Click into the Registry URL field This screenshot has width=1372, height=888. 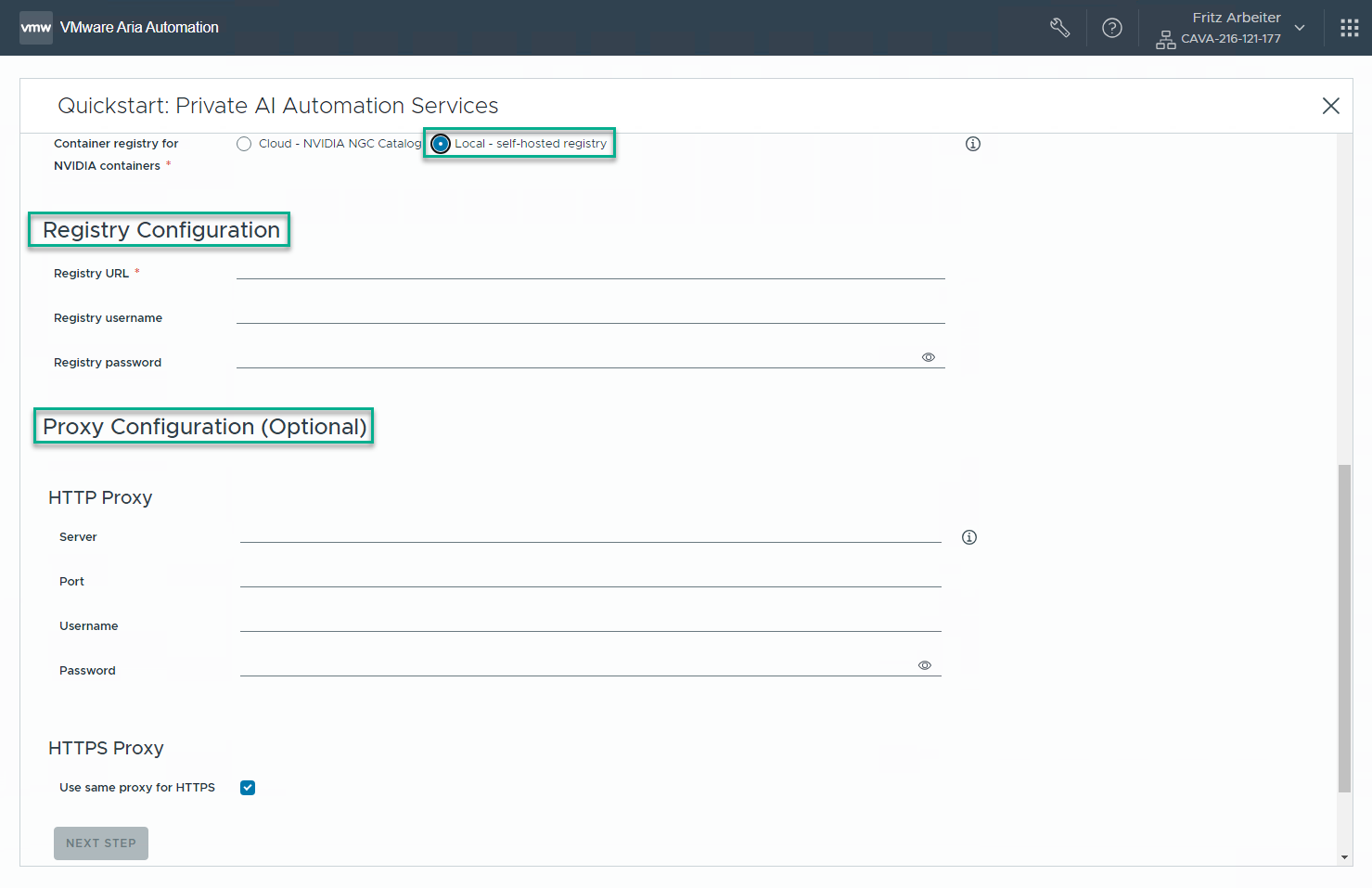(x=590, y=269)
